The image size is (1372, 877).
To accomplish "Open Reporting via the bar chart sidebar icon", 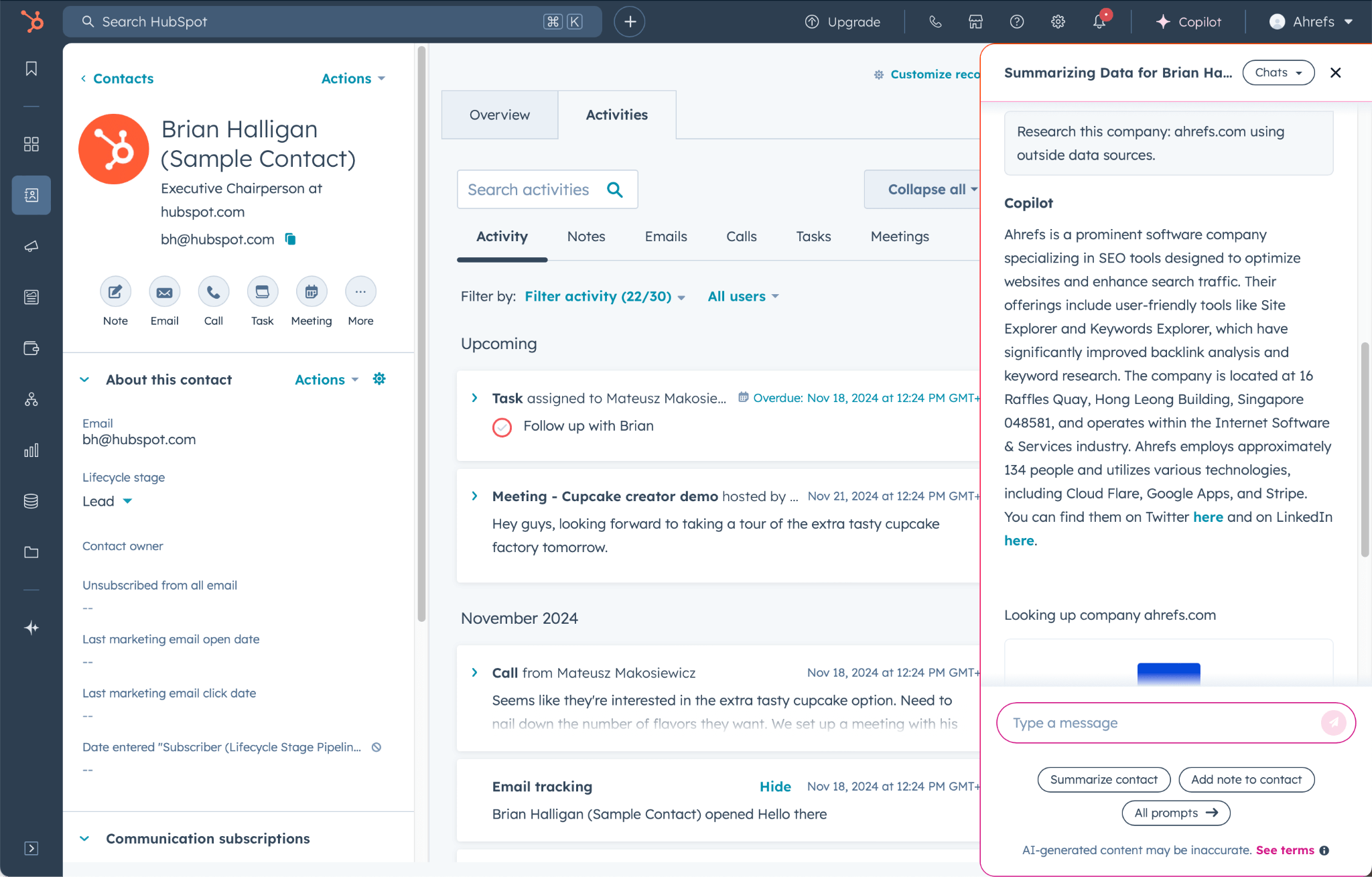I will [x=31, y=450].
